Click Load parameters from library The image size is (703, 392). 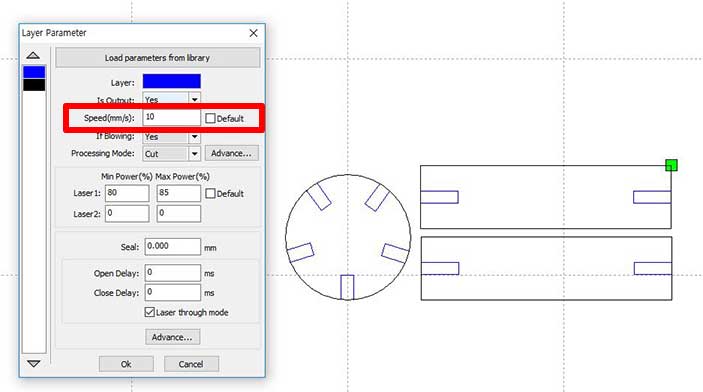tap(157, 58)
